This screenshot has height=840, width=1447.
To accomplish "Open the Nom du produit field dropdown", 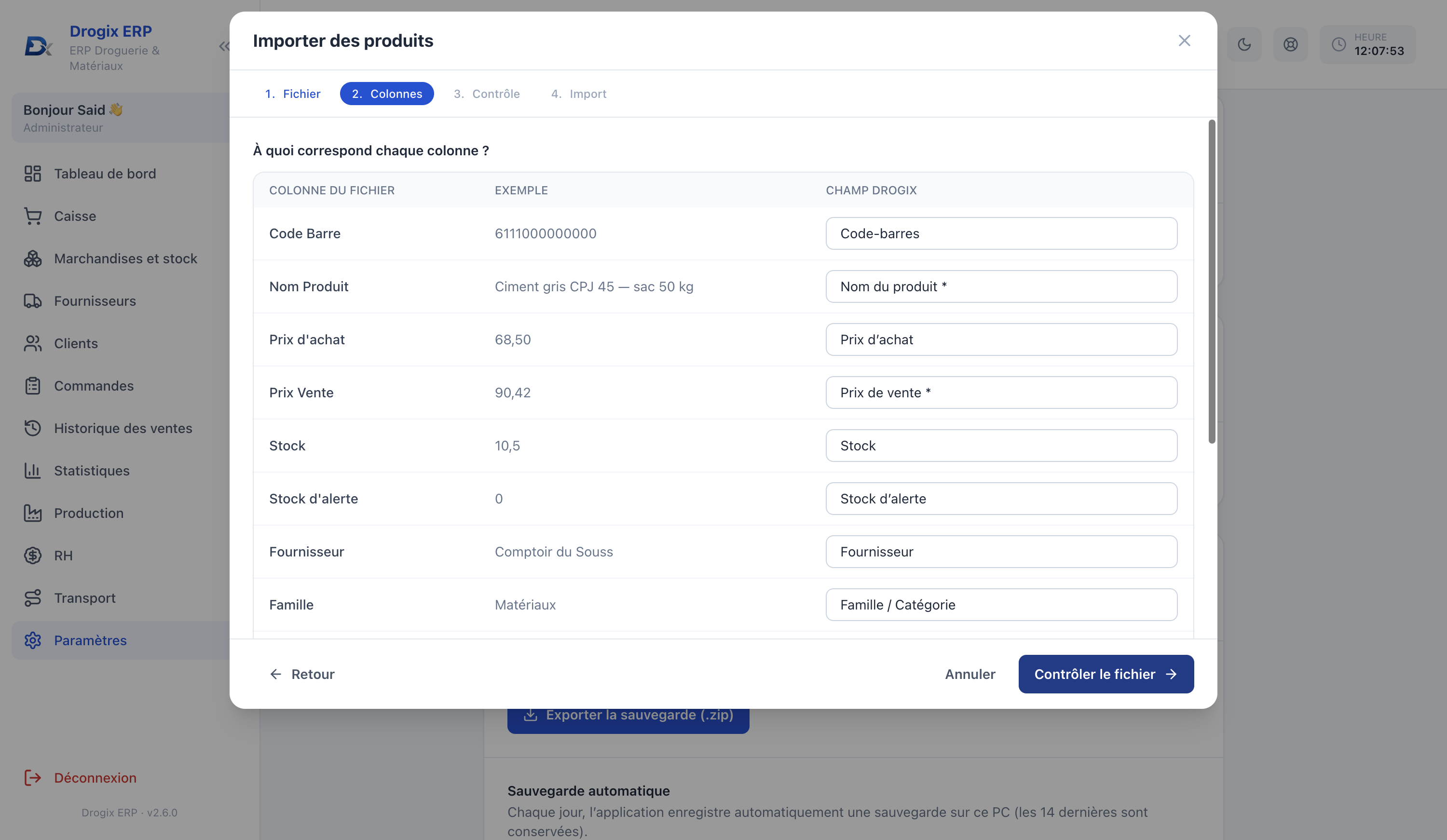I will click(x=1001, y=286).
